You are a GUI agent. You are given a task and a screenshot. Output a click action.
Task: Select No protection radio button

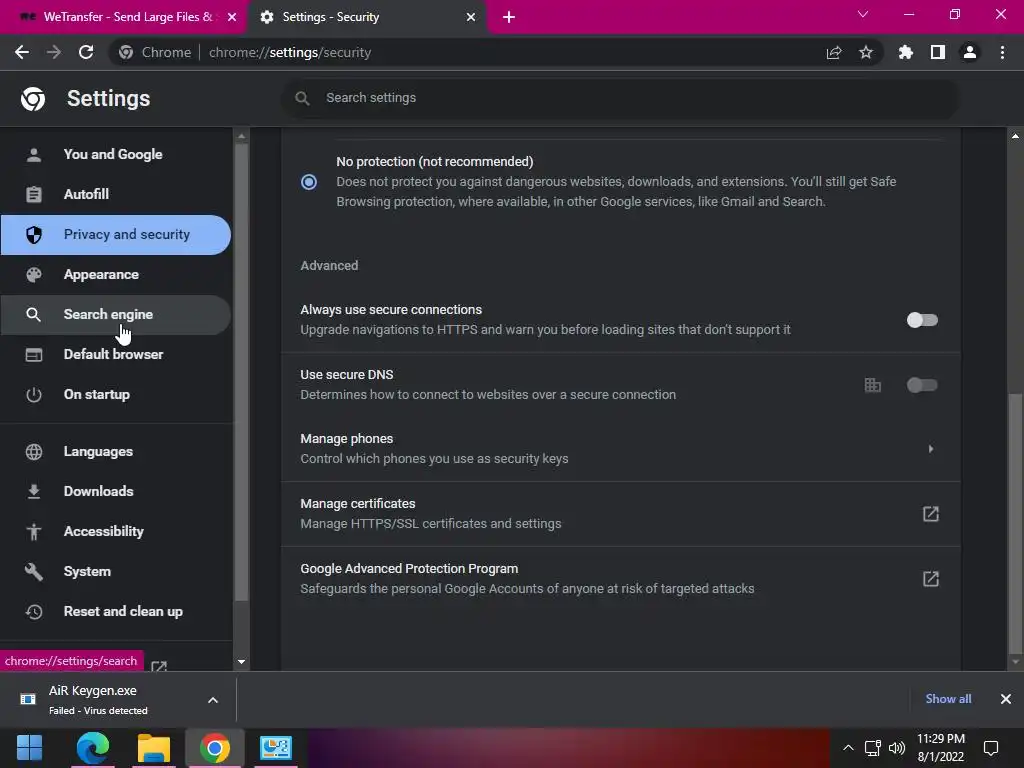[309, 182]
